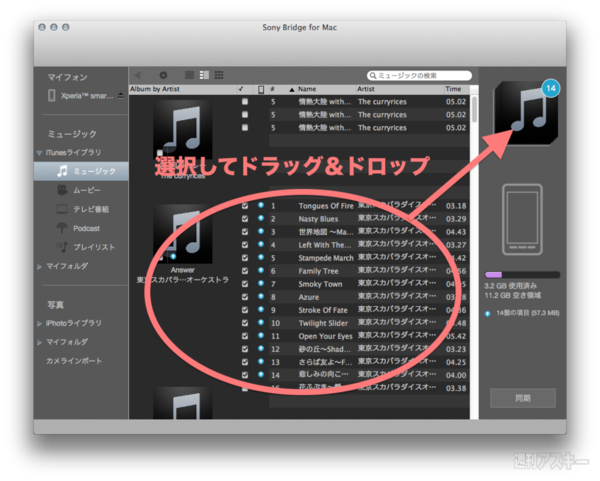
Task: Click the Answer album artwork
Action: coord(183,233)
